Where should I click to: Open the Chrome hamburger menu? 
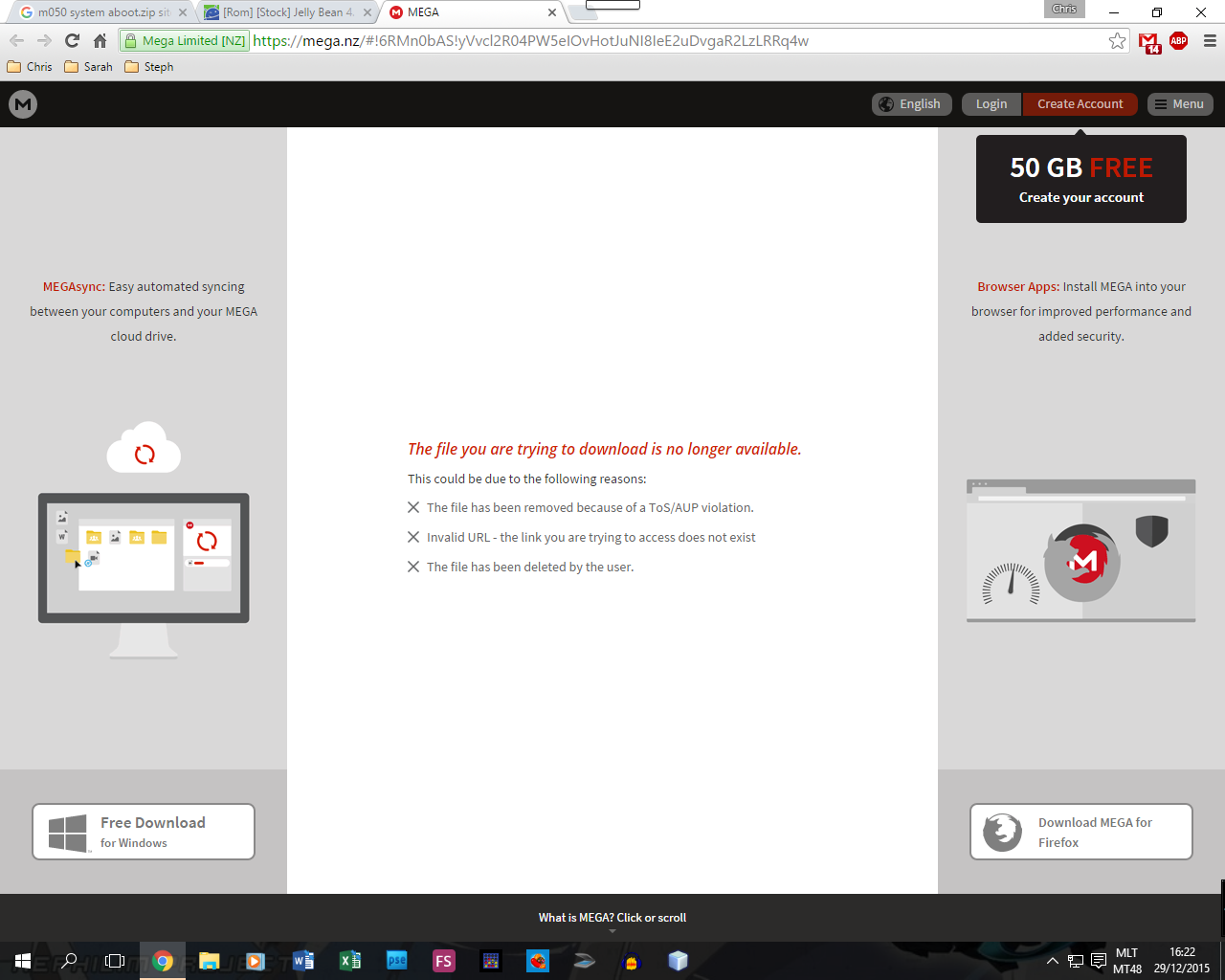pyautogui.click(x=1210, y=40)
